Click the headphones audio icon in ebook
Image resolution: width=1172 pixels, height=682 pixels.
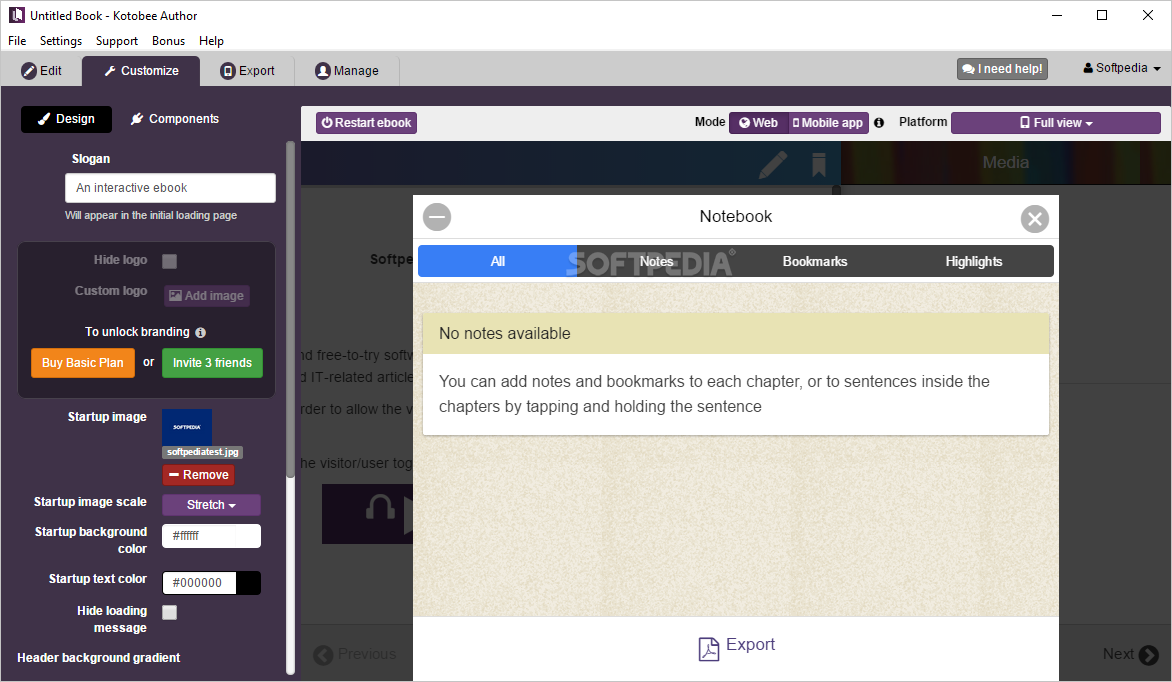(x=380, y=508)
